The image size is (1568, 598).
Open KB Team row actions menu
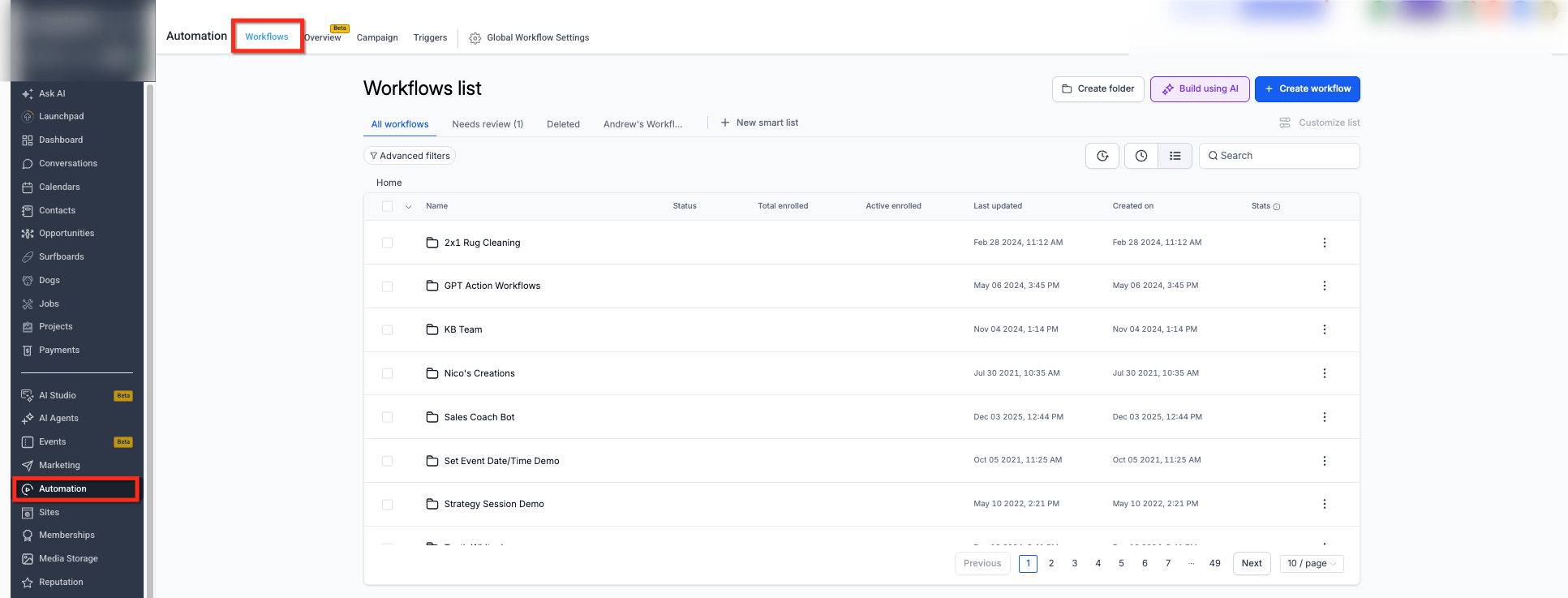coord(1325,329)
